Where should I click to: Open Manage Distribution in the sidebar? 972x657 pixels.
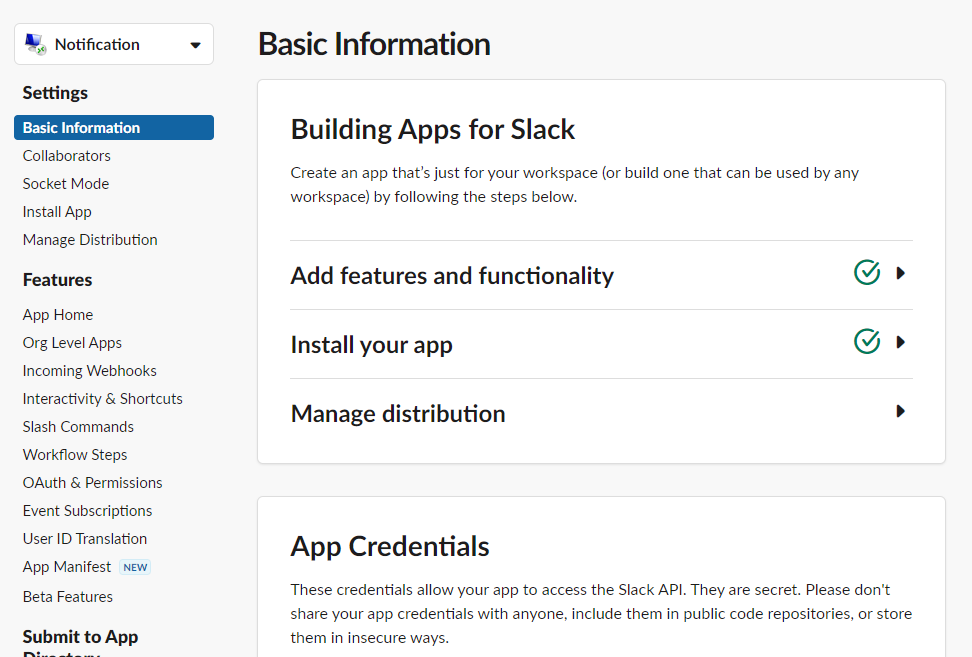pyautogui.click(x=90, y=240)
